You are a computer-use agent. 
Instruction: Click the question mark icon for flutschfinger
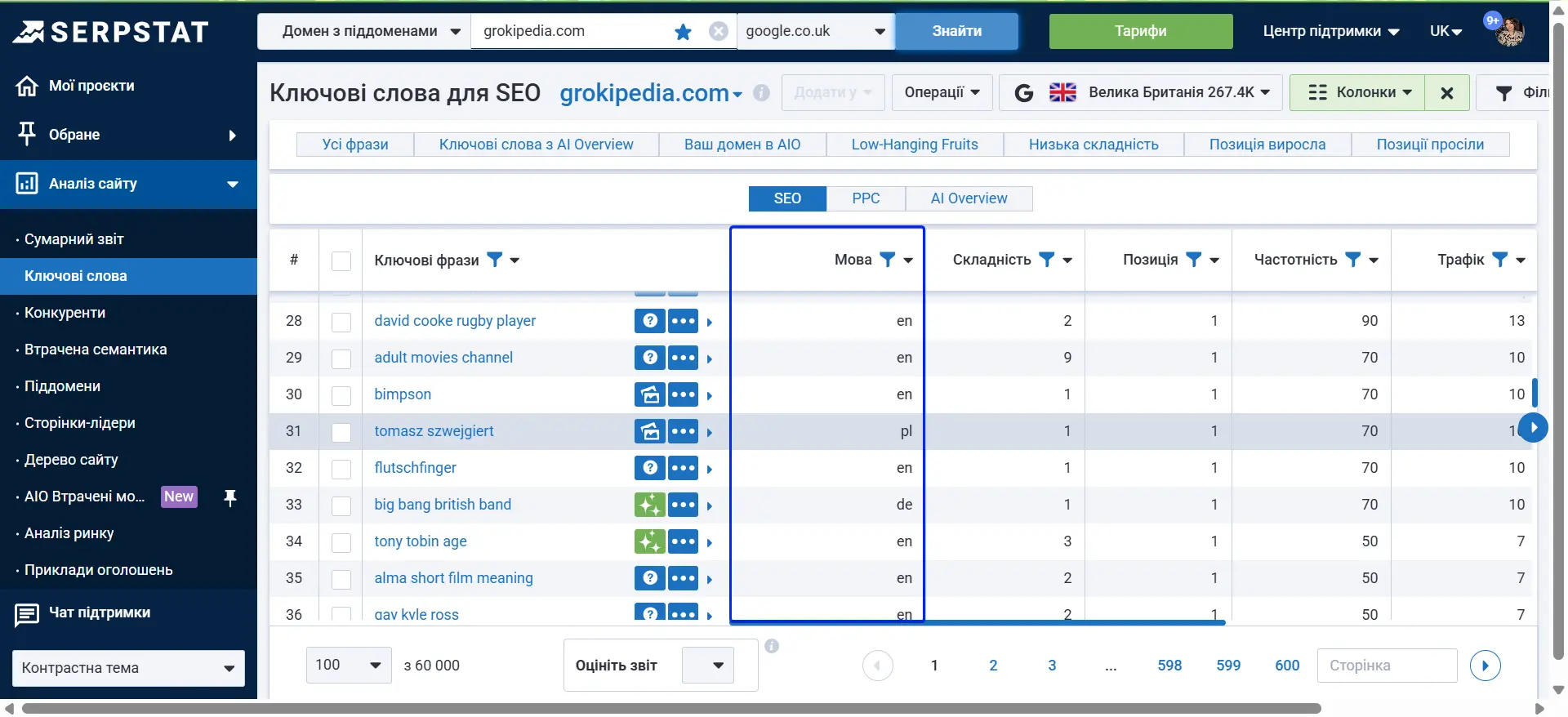click(x=649, y=468)
